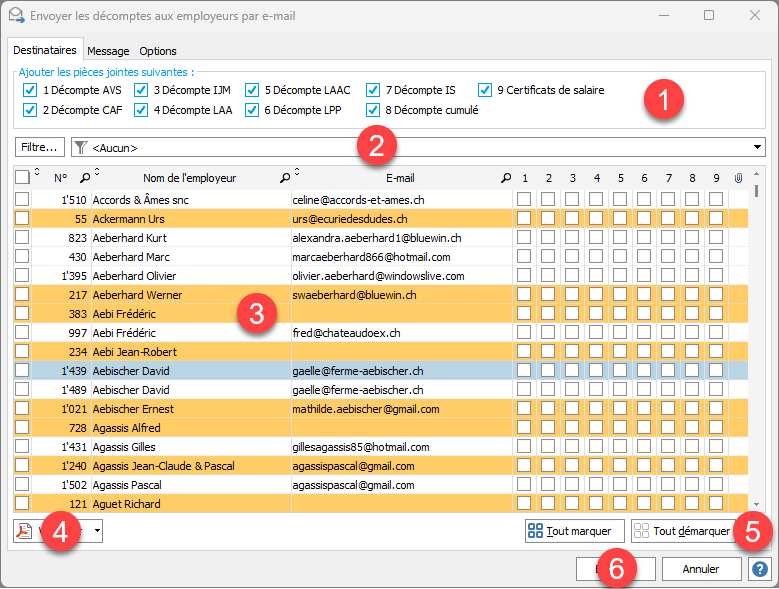The width and height of the screenshot is (779, 589).
Task: Click search magnifier in N° column header
Action: click(84, 178)
